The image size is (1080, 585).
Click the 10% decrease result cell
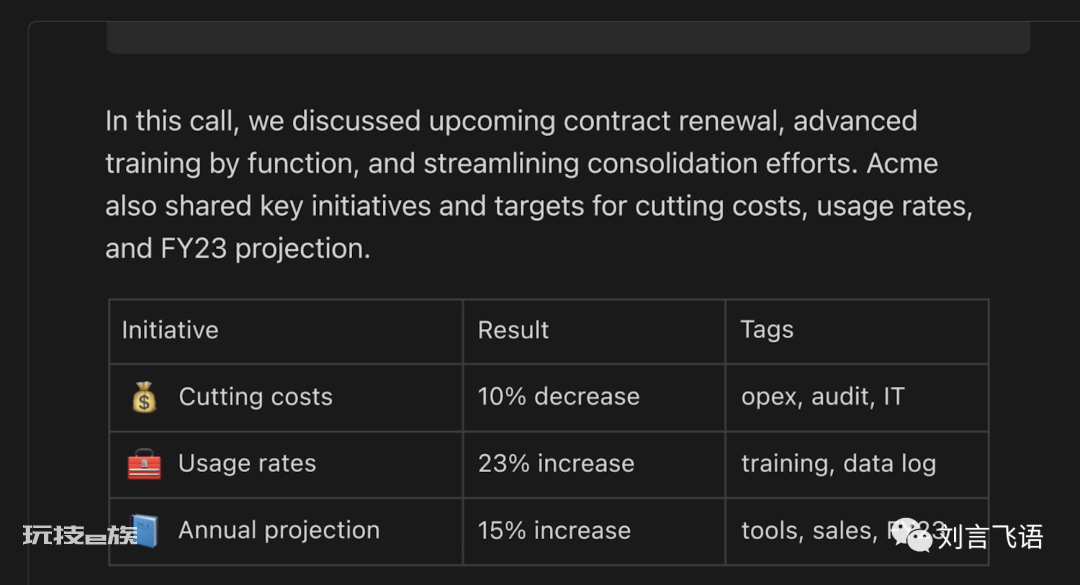[594, 398]
